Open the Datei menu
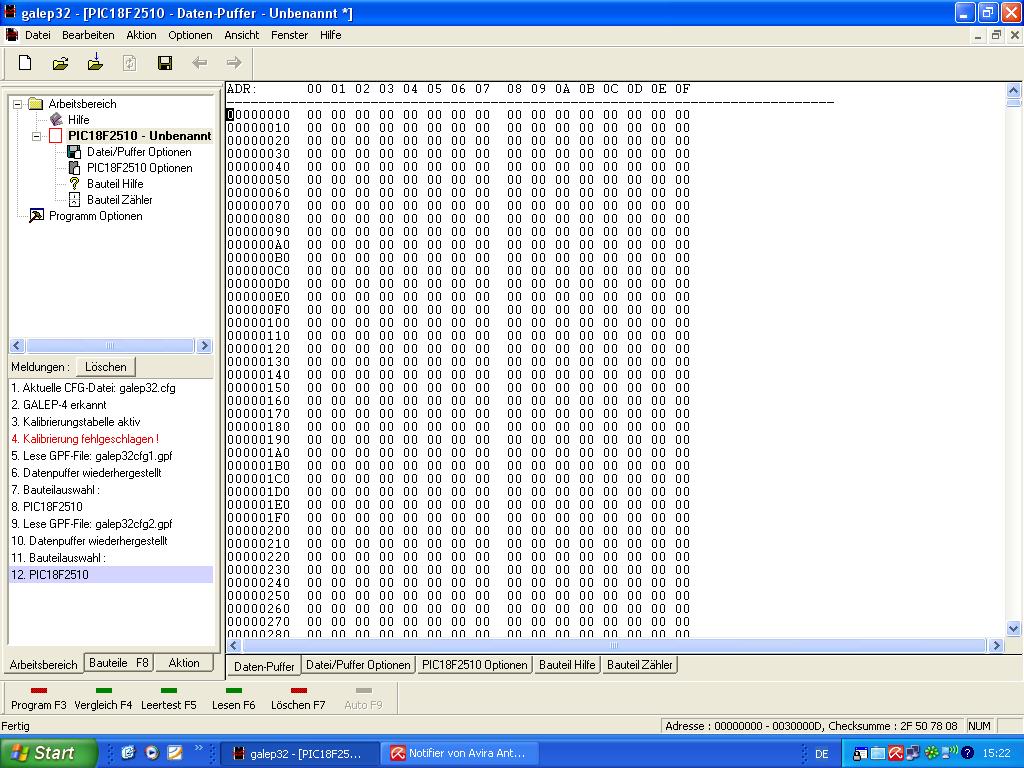1024x768 pixels. 38,35
